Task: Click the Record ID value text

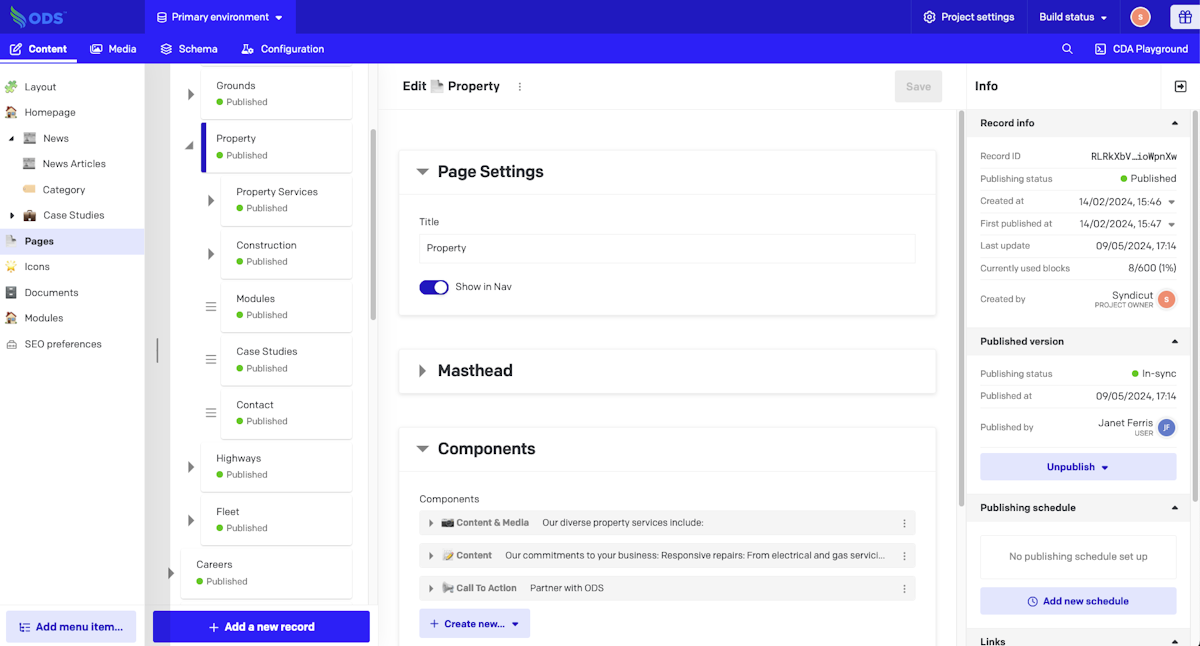Action: point(1133,157)
